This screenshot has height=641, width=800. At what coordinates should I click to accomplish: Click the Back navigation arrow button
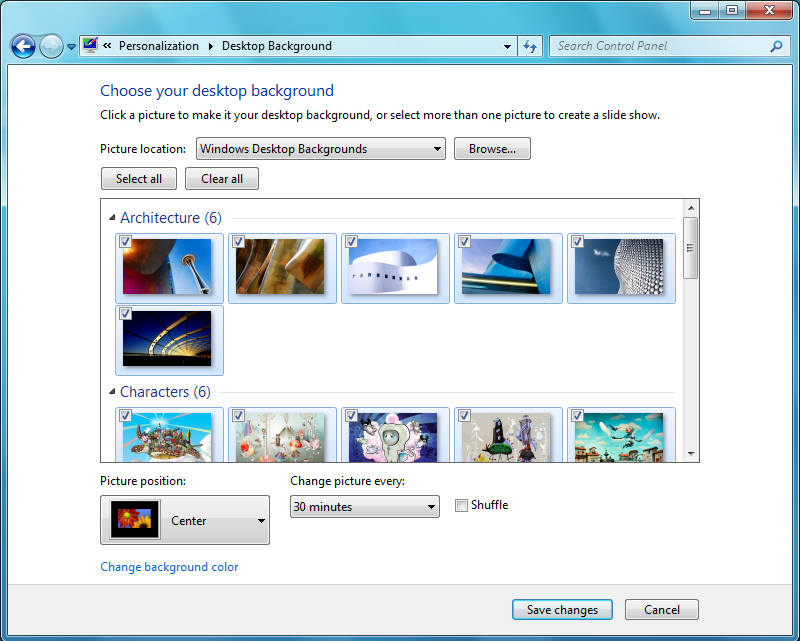coord(23,46)
